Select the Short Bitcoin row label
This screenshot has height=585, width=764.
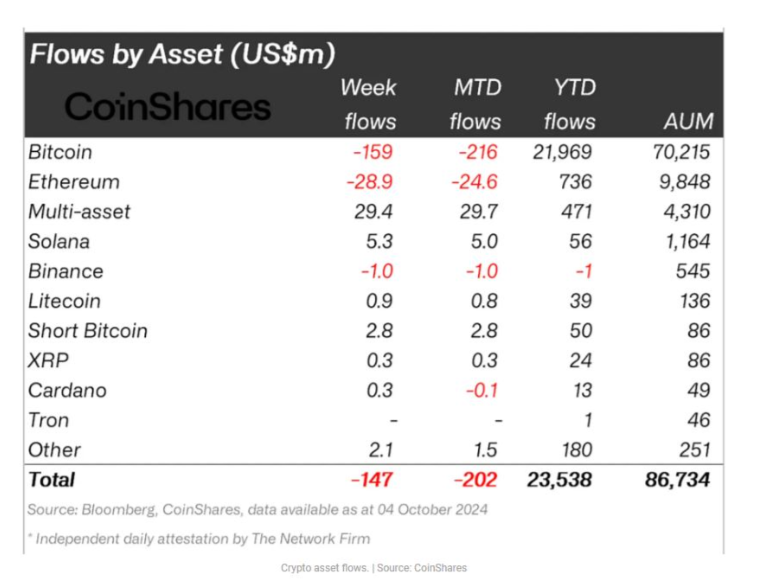pyautogui.click(x=88, y=331)
